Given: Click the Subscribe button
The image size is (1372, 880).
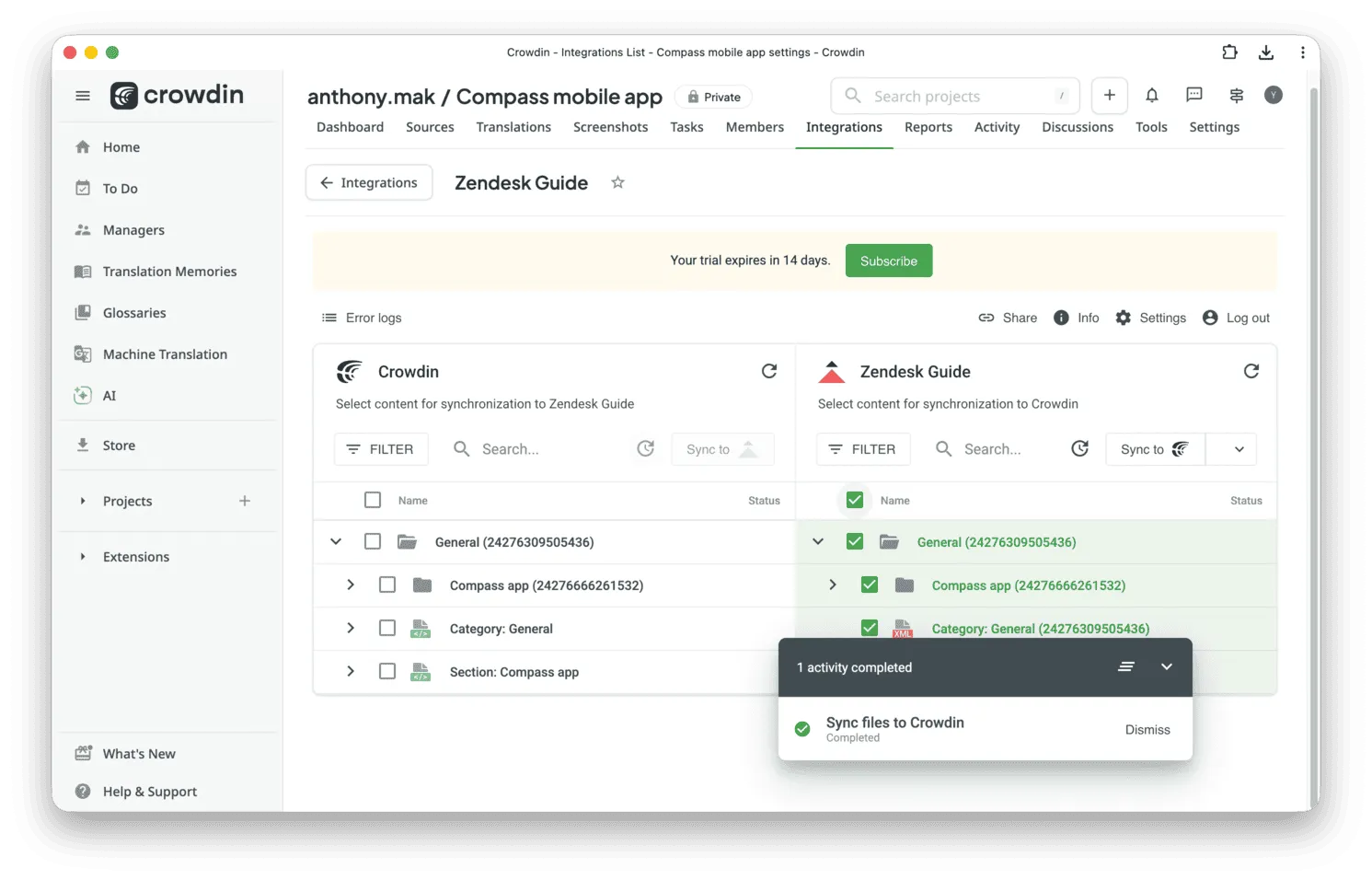Looking at the screenshot, I should tap(888, 261).
